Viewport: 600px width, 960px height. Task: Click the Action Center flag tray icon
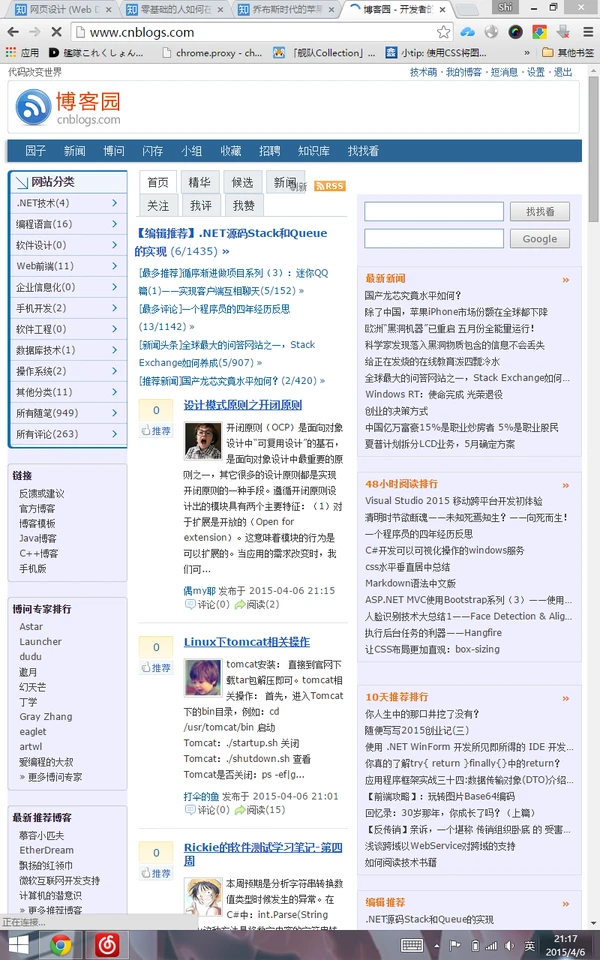pyautogui.click(x=455, y=946)
